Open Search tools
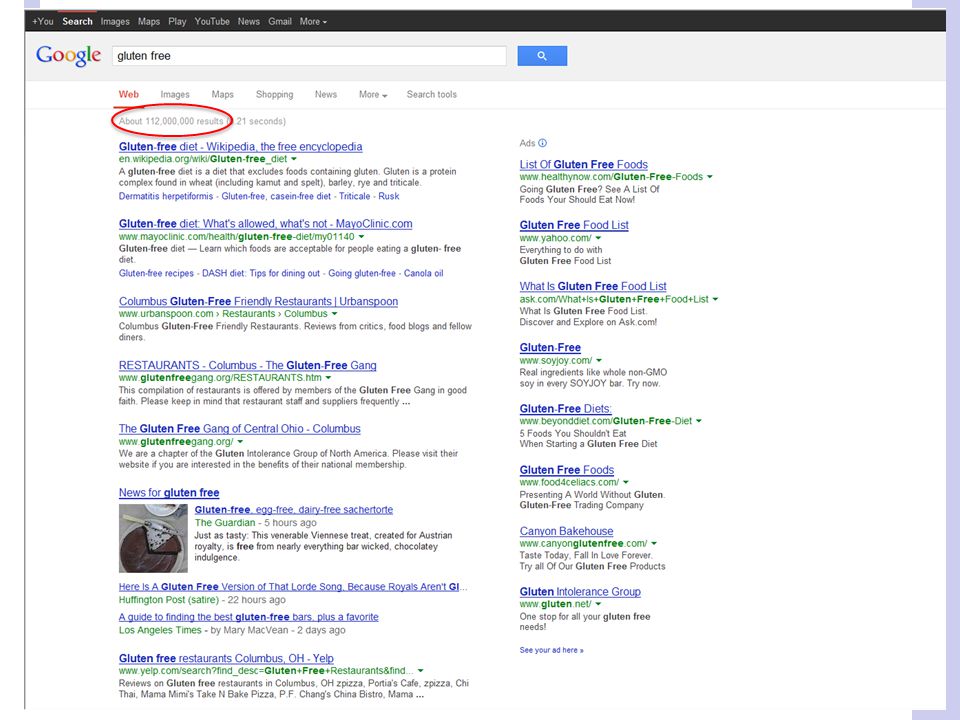Screen dimensions: 960x720 click(x=432, y=94)
